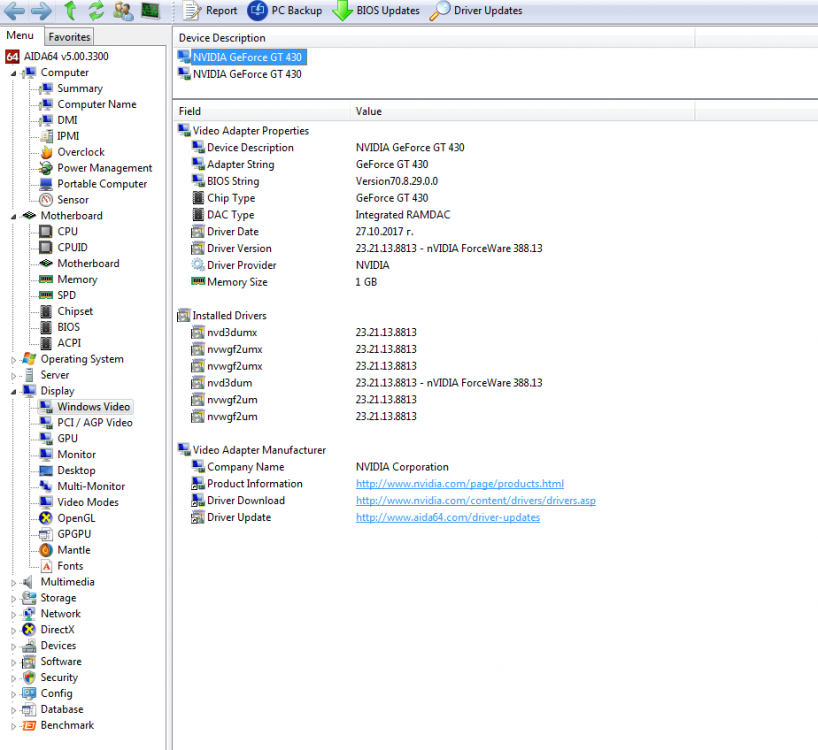Expand the Devices tree node
818x750 pixels.
pyautogui.click(x=14, y=646)
